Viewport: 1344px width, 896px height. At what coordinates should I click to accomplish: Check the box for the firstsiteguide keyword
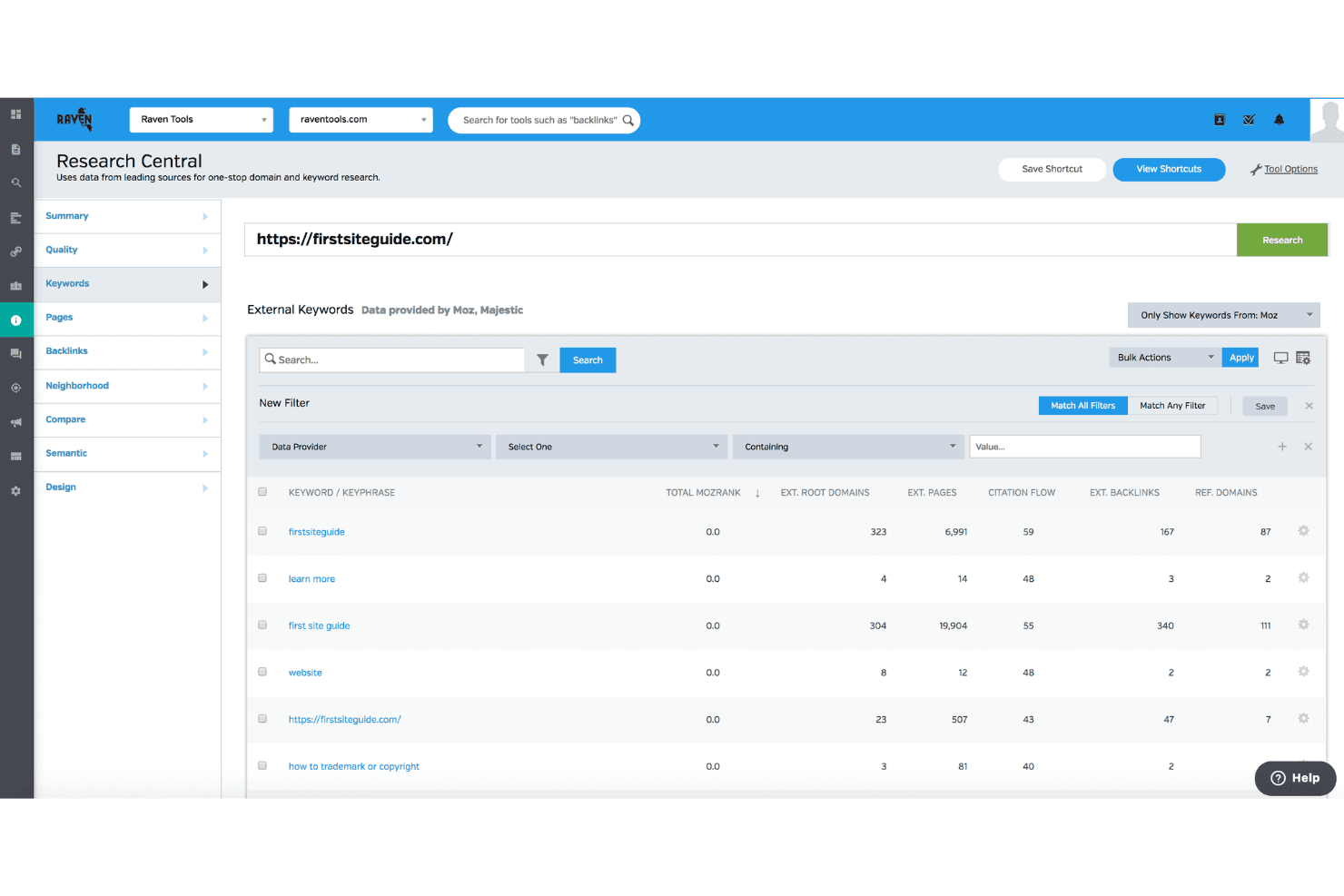[x=262, y=531]
